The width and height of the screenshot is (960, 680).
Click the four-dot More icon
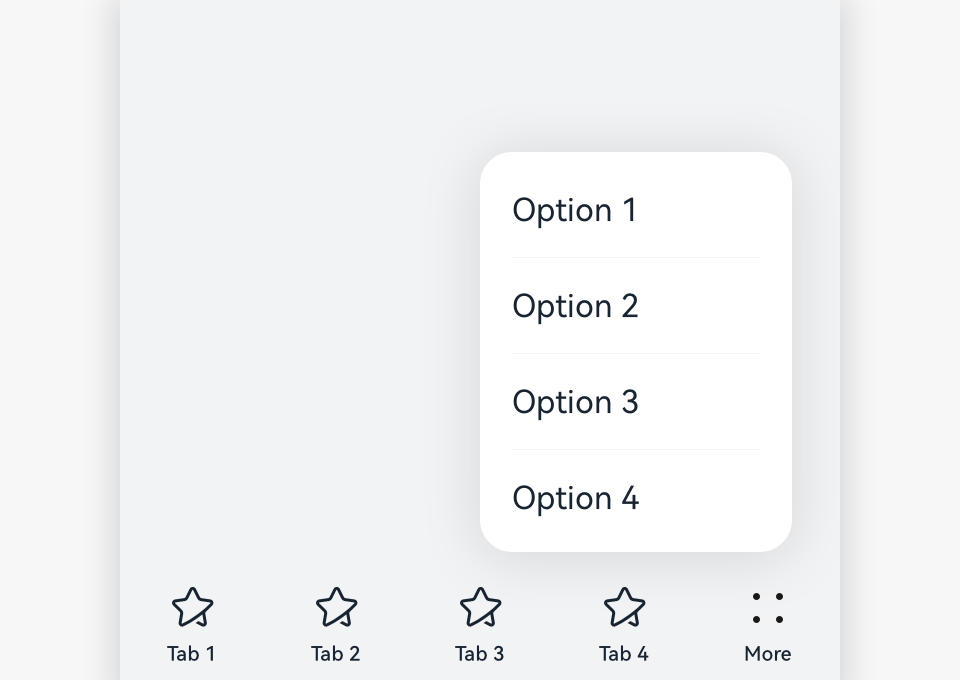pos(768,607)
